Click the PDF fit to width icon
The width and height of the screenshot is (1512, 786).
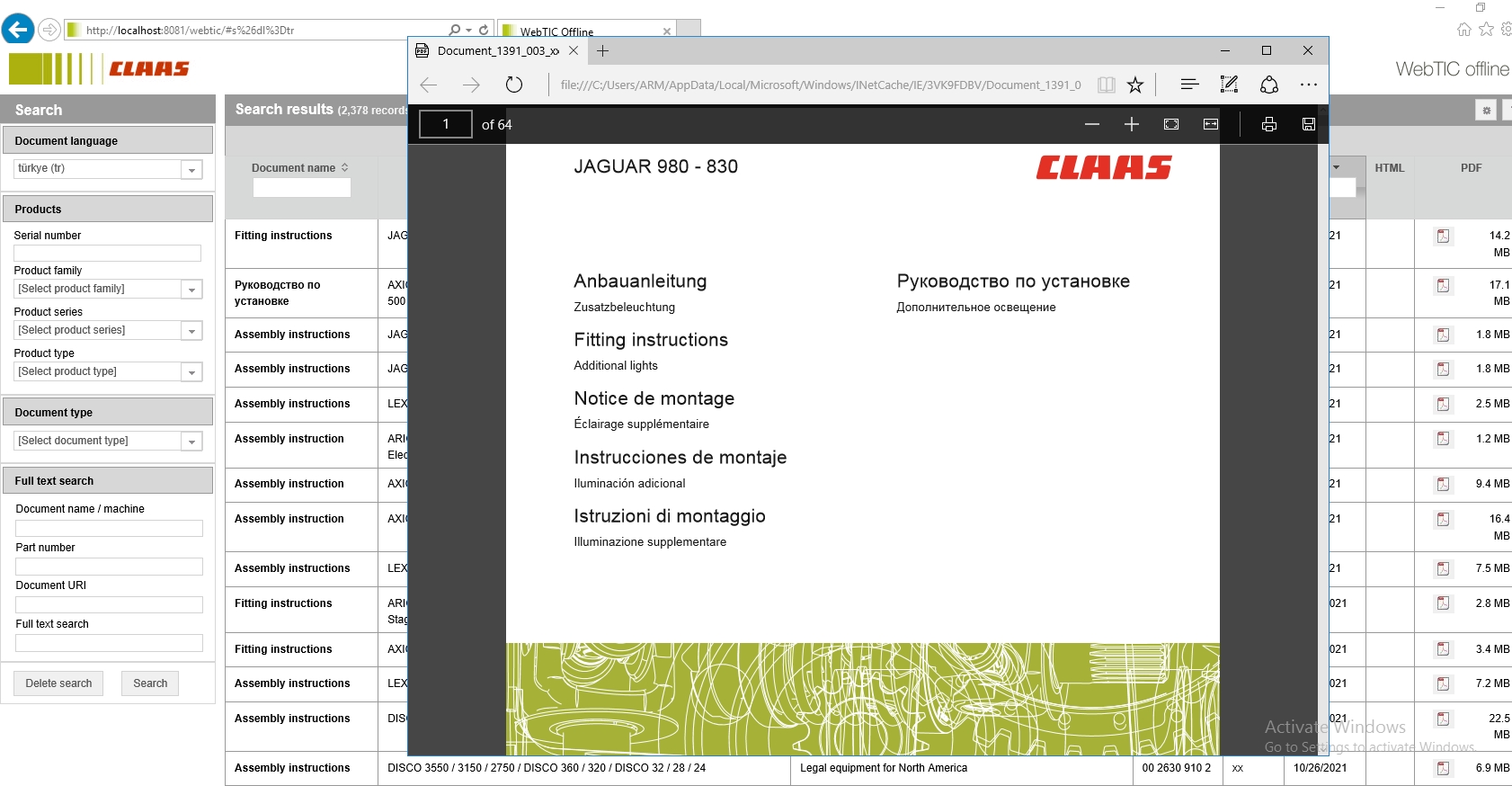[1211, 124]
